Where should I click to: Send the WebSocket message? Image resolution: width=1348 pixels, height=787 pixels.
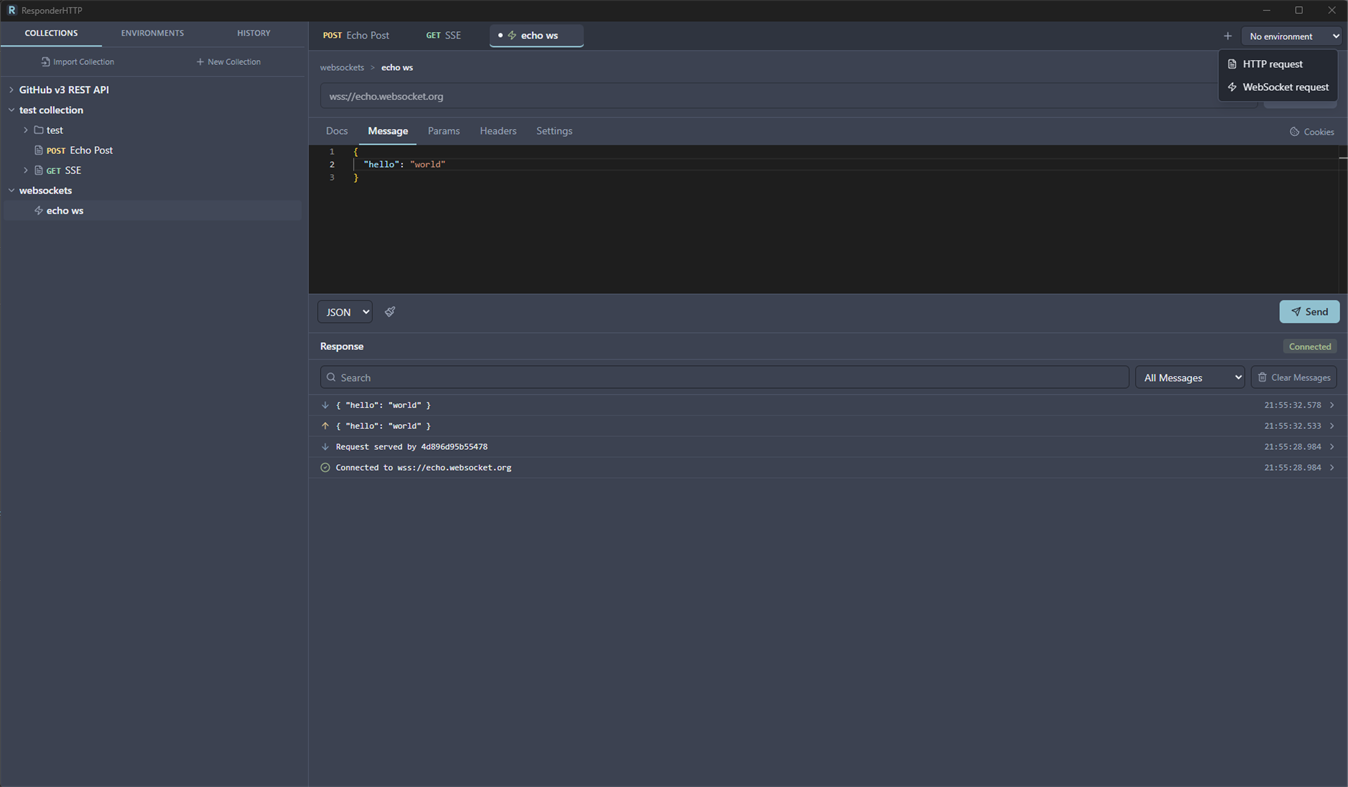click(x=1309, y=312)
